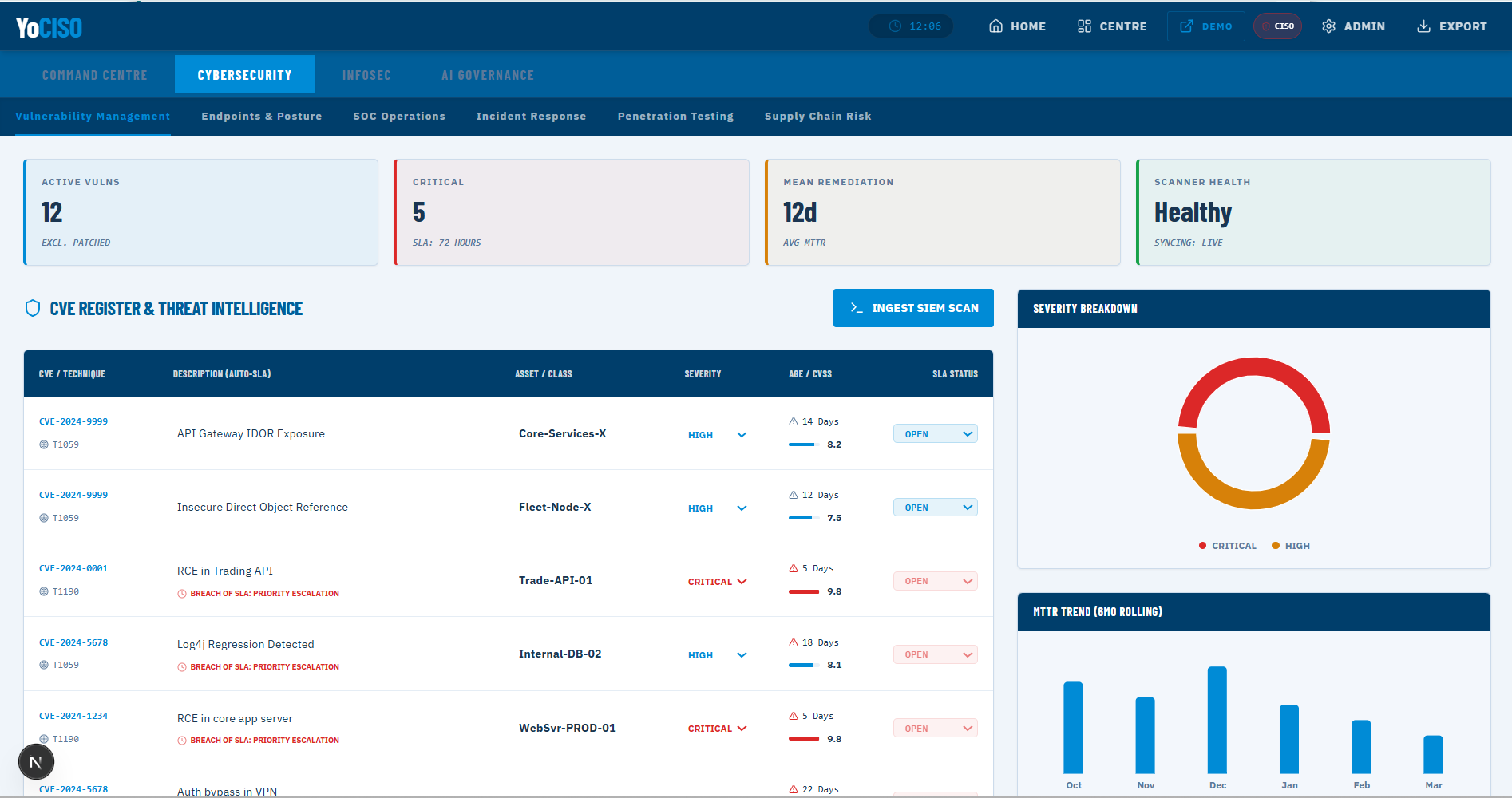Toggle the CISO role pill
The width and height of the screenshot is (1512, 798).
click(x=1277, y=26)
